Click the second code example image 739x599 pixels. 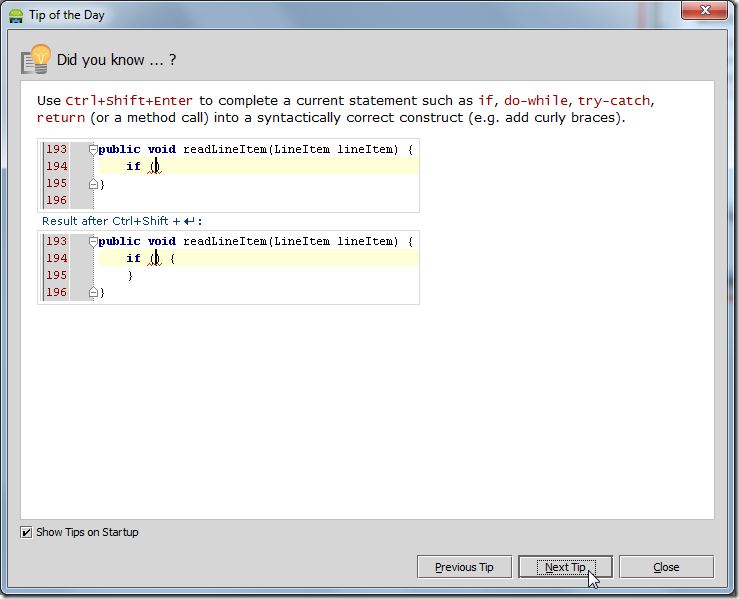coord(229,267)
